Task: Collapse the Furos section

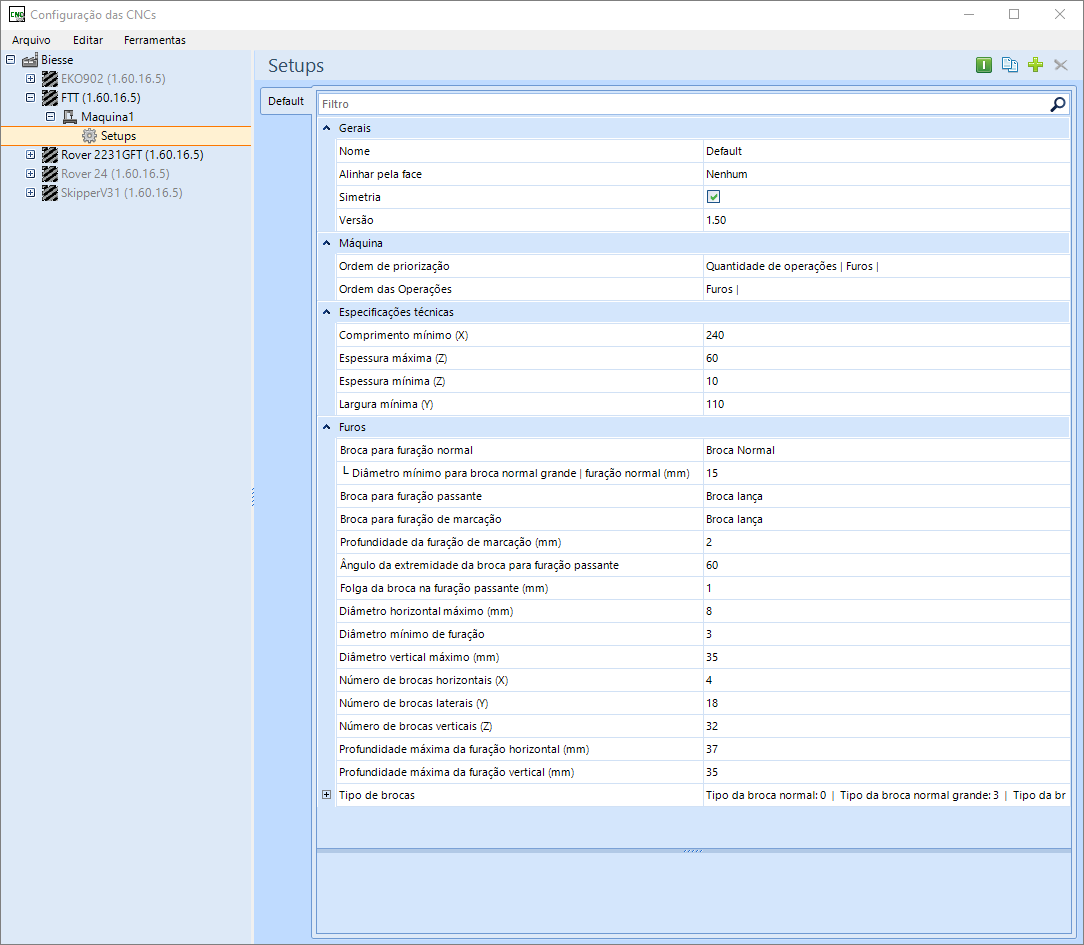Action: (327, 427)
